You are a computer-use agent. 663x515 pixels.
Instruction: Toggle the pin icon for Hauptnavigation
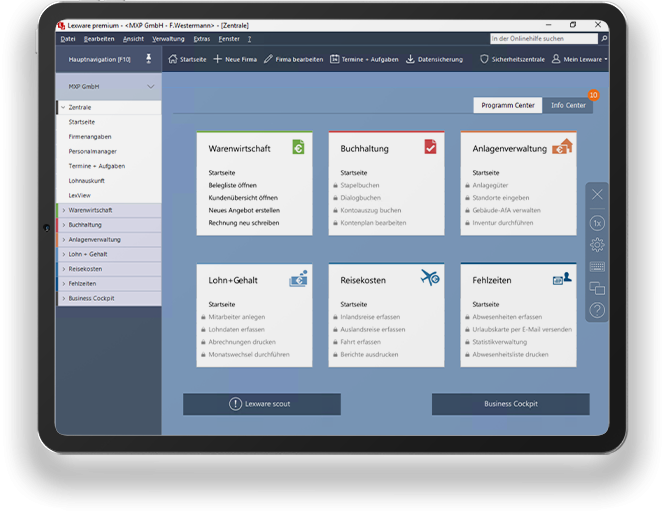[x=148, y=59]
